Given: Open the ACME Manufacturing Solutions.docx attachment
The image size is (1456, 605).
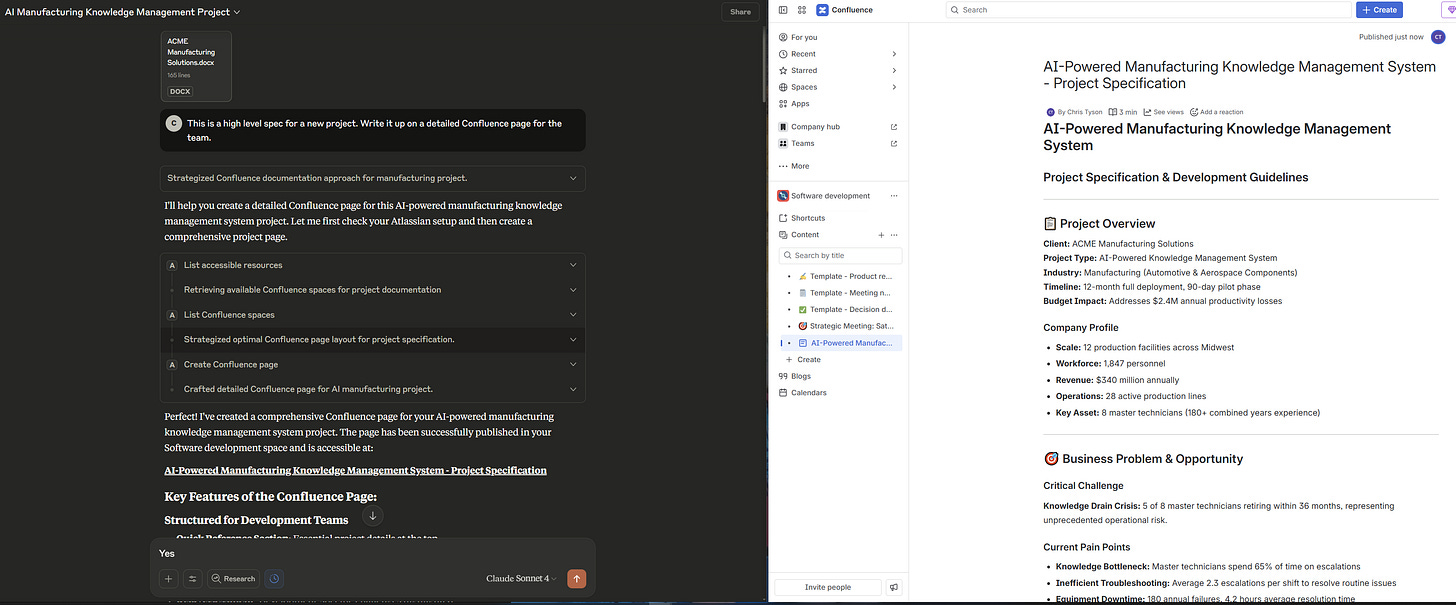Looking at the screenshot, I should coord(196,66).
